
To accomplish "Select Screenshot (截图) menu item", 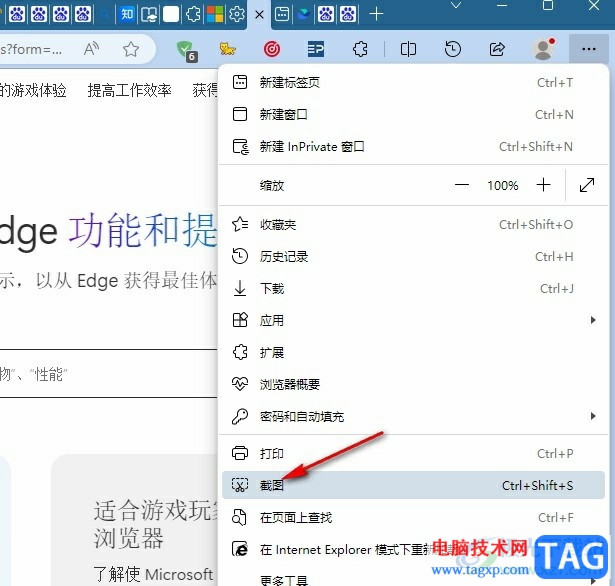I will pos(413,485).
